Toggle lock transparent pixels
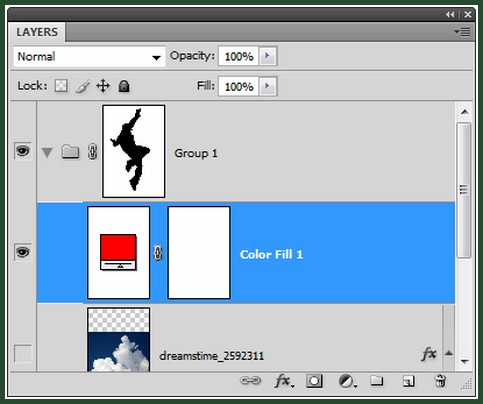483x404 pixels. coord(61,86)
